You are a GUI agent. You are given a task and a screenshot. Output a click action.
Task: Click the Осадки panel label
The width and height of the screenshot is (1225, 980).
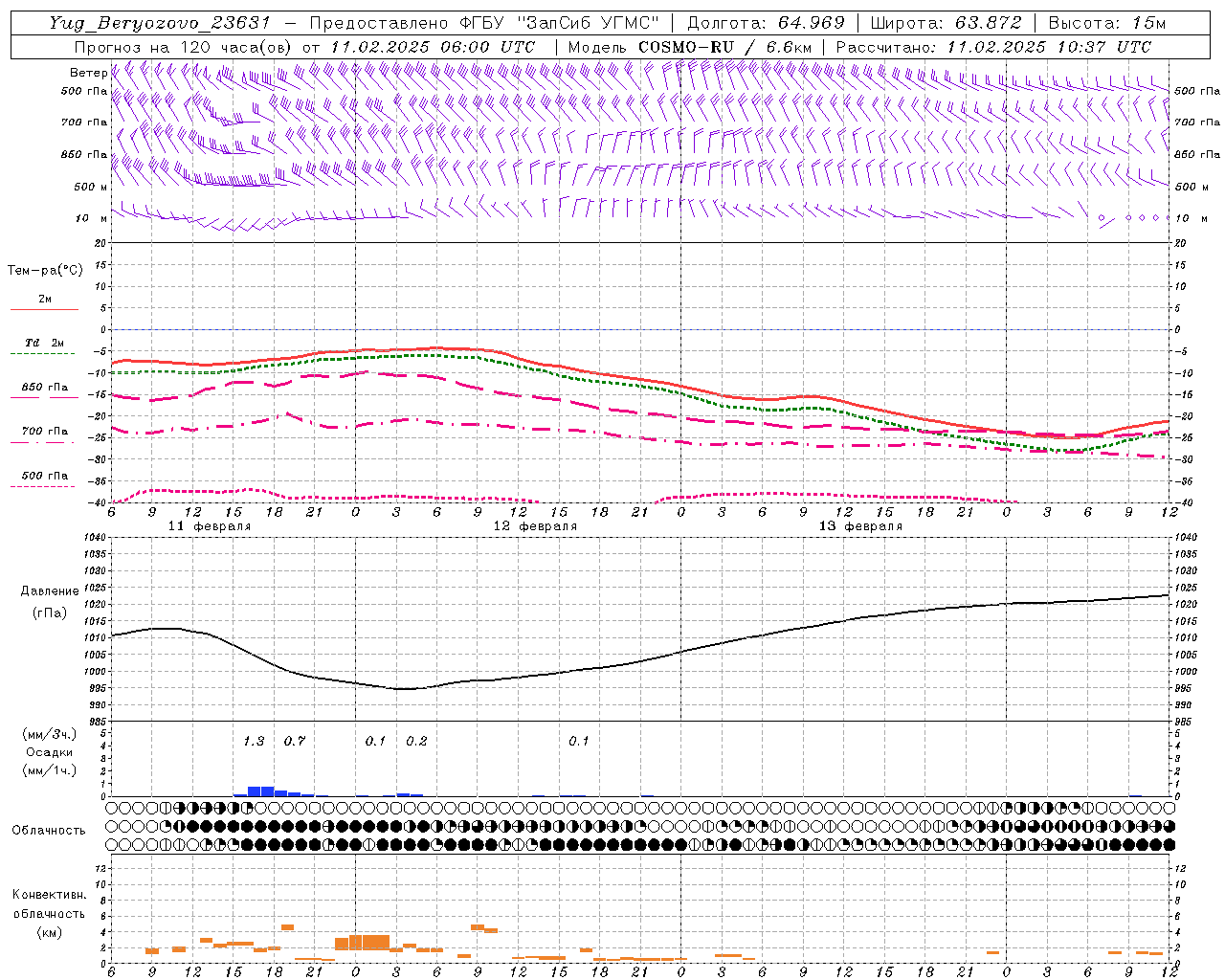click(x=49, y=752)
